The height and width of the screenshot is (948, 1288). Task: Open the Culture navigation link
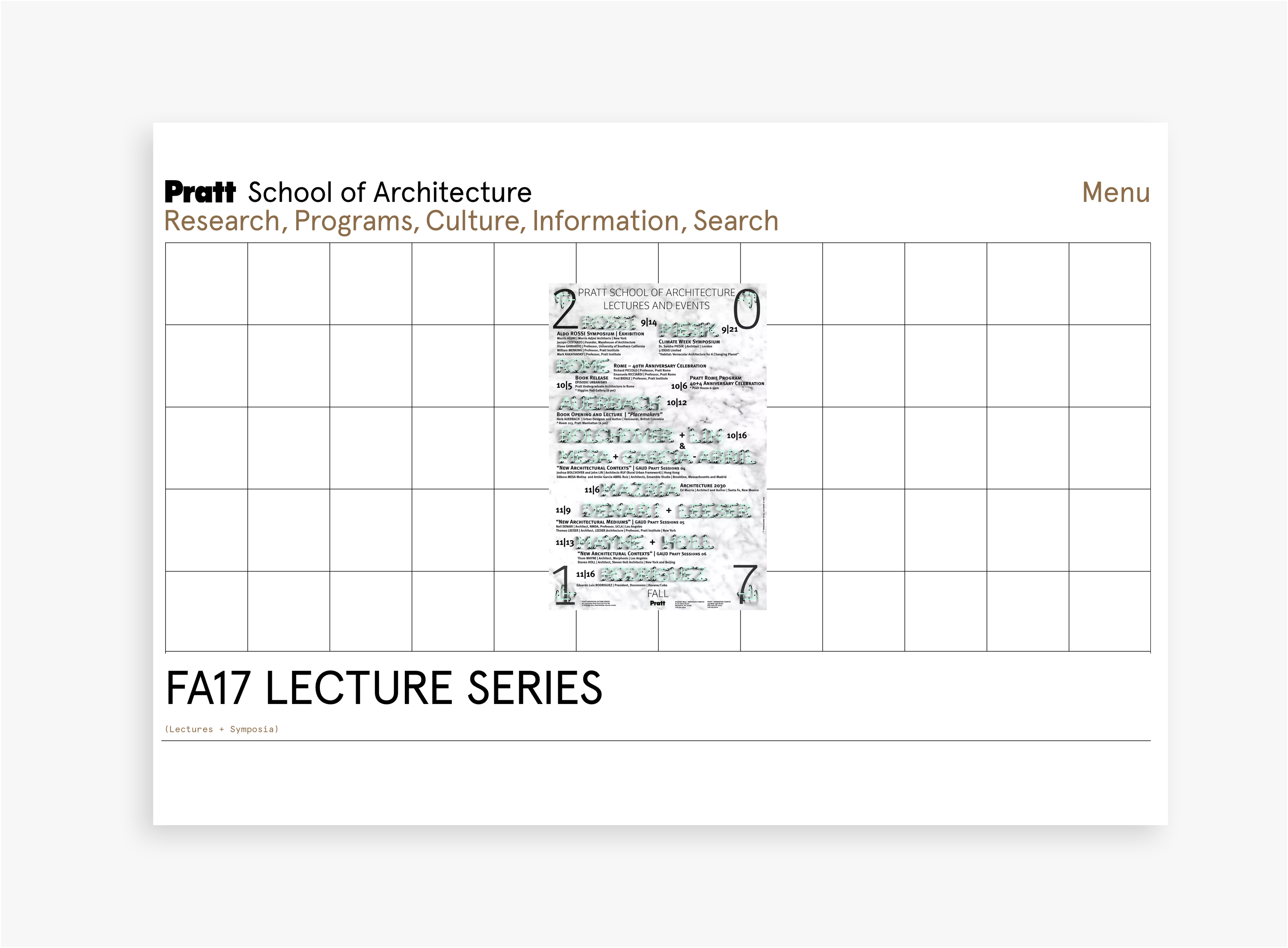(473, 221)
